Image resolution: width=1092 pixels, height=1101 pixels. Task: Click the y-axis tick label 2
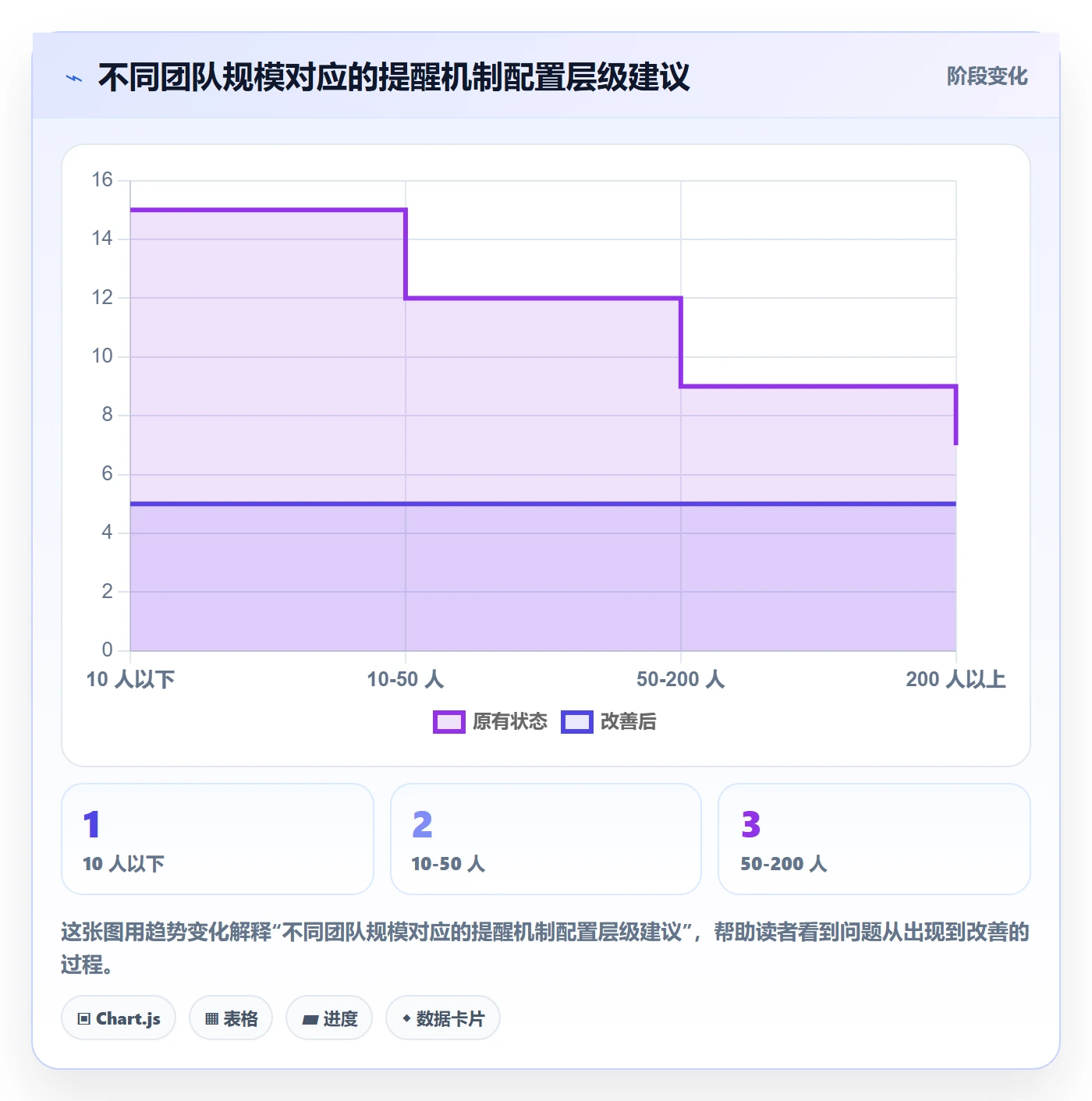tap(108, 591)
